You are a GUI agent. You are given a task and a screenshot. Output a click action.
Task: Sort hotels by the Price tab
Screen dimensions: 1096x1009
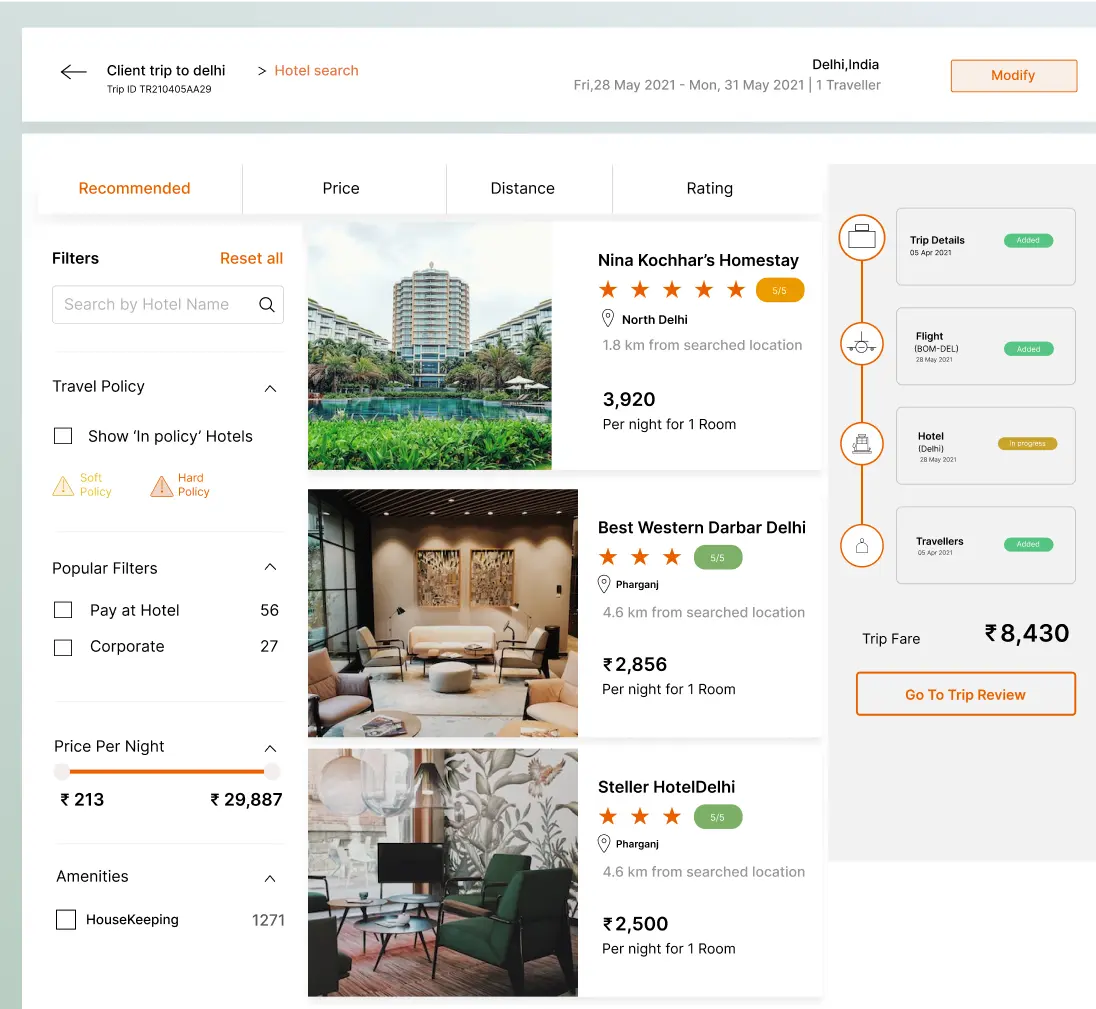click(x=341, y=188)
